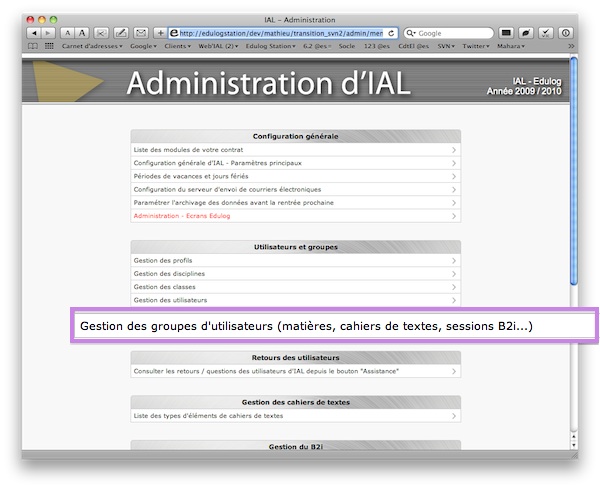Click the envelope mail icon in toolbar

coord(141,33)
